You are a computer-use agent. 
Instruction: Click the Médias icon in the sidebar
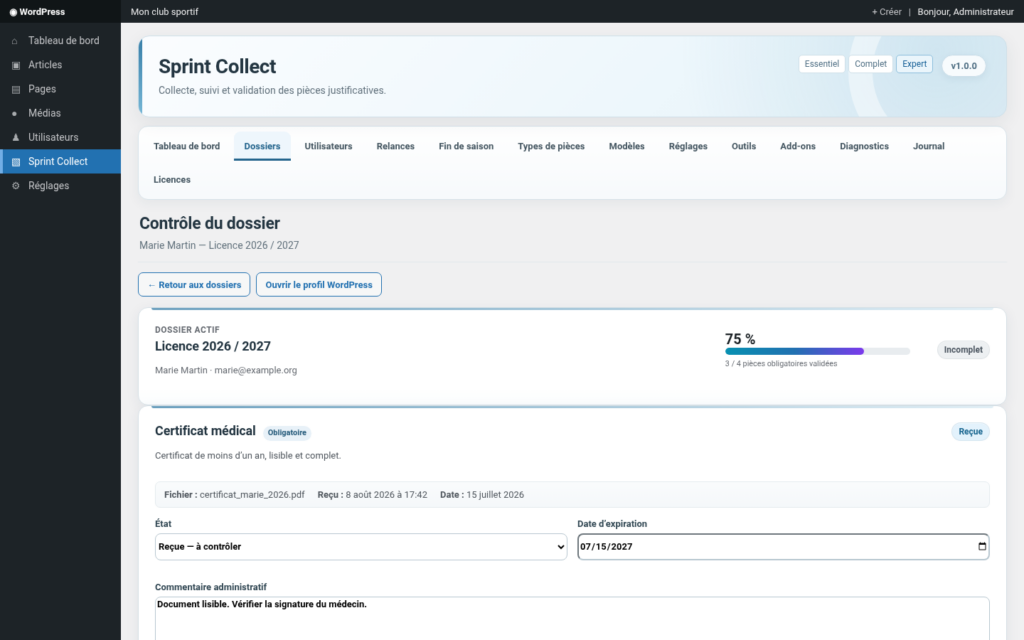tap(15, 114)
